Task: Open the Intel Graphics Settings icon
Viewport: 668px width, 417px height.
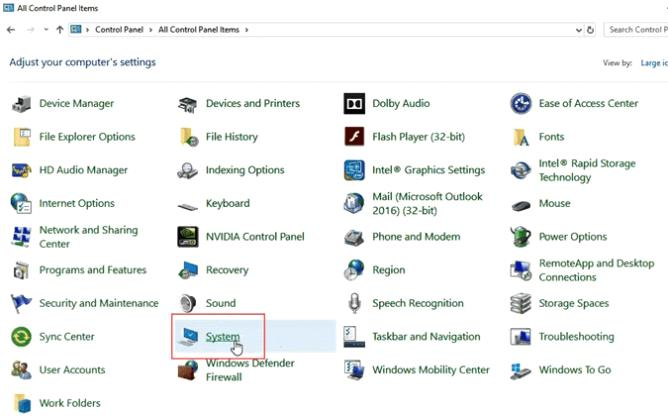Action: pyautogui.click(x=354, y=170)
